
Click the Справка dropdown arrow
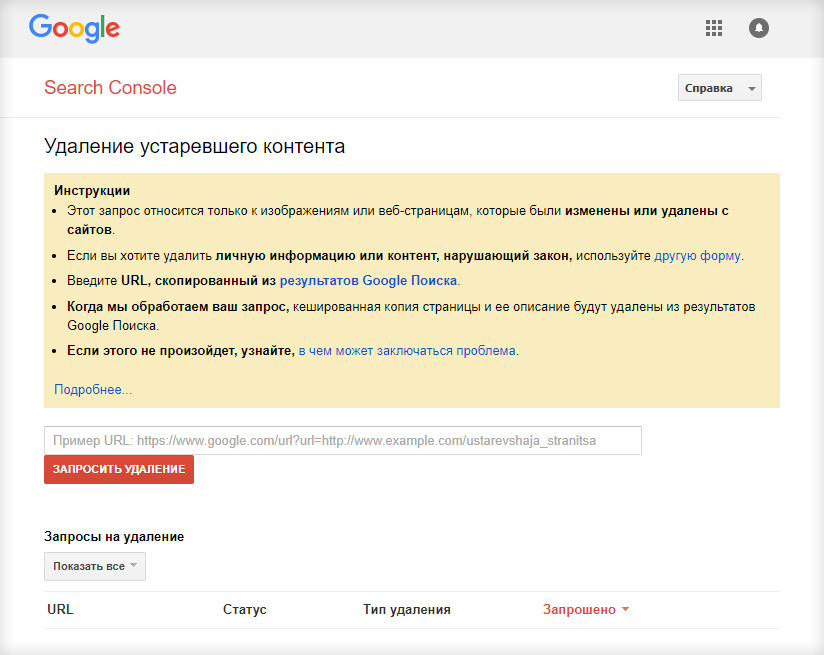point(752,89)
